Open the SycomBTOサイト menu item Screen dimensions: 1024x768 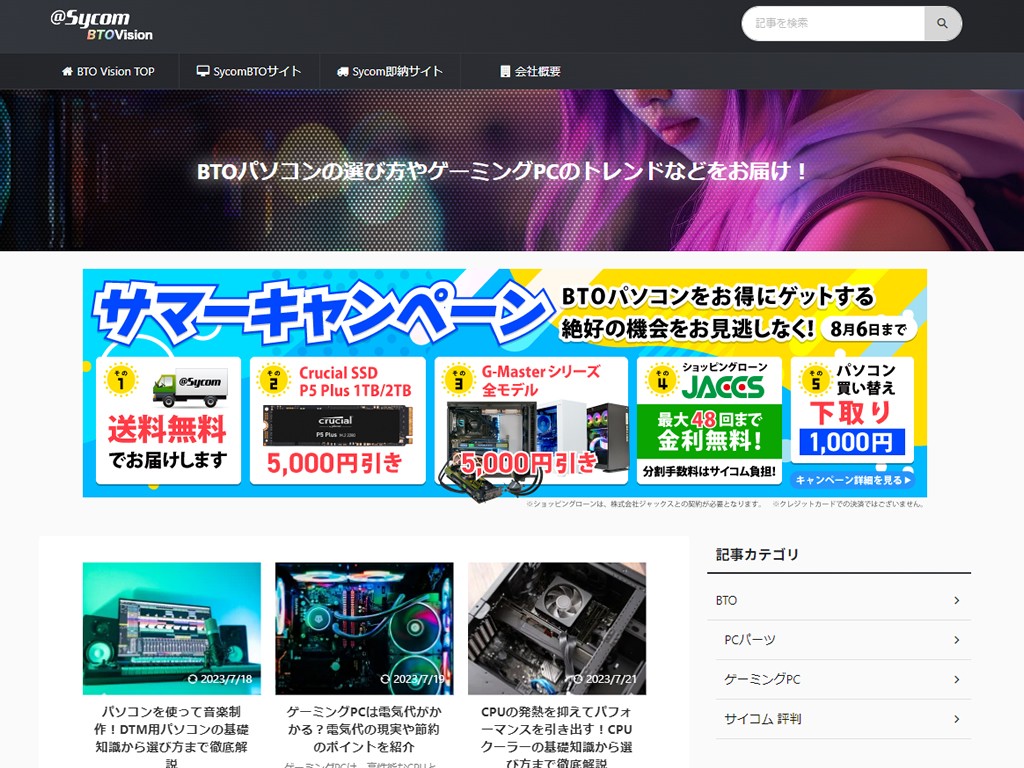249,71
